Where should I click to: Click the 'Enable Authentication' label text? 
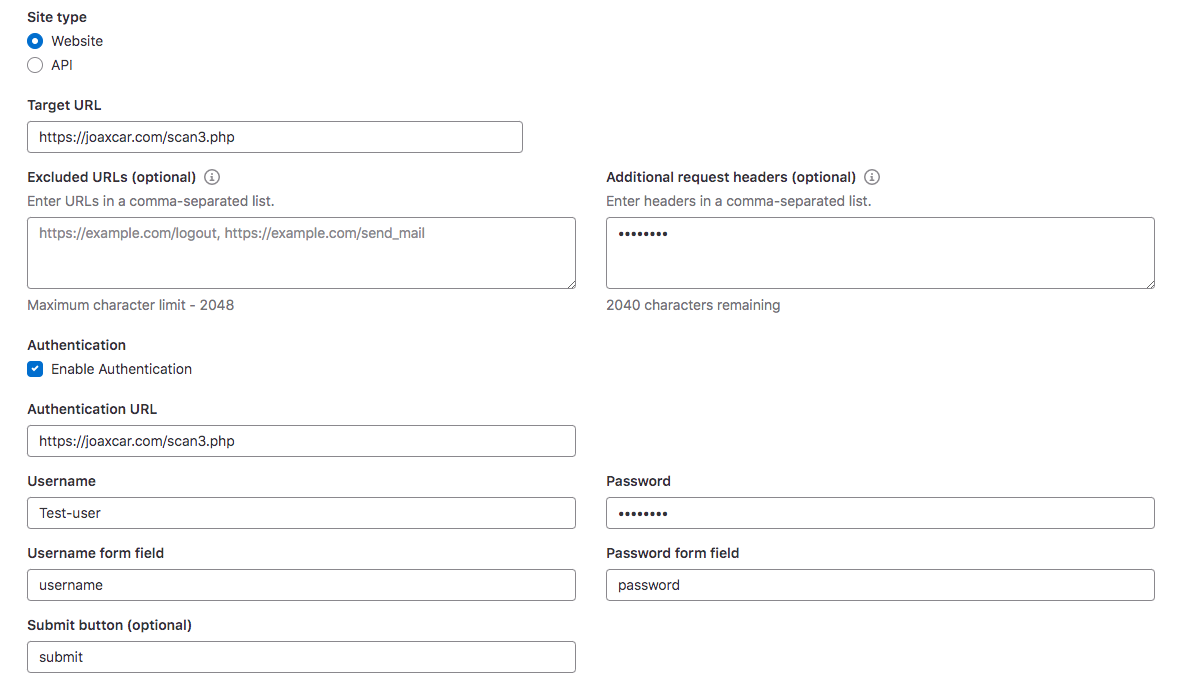point(121,369)
